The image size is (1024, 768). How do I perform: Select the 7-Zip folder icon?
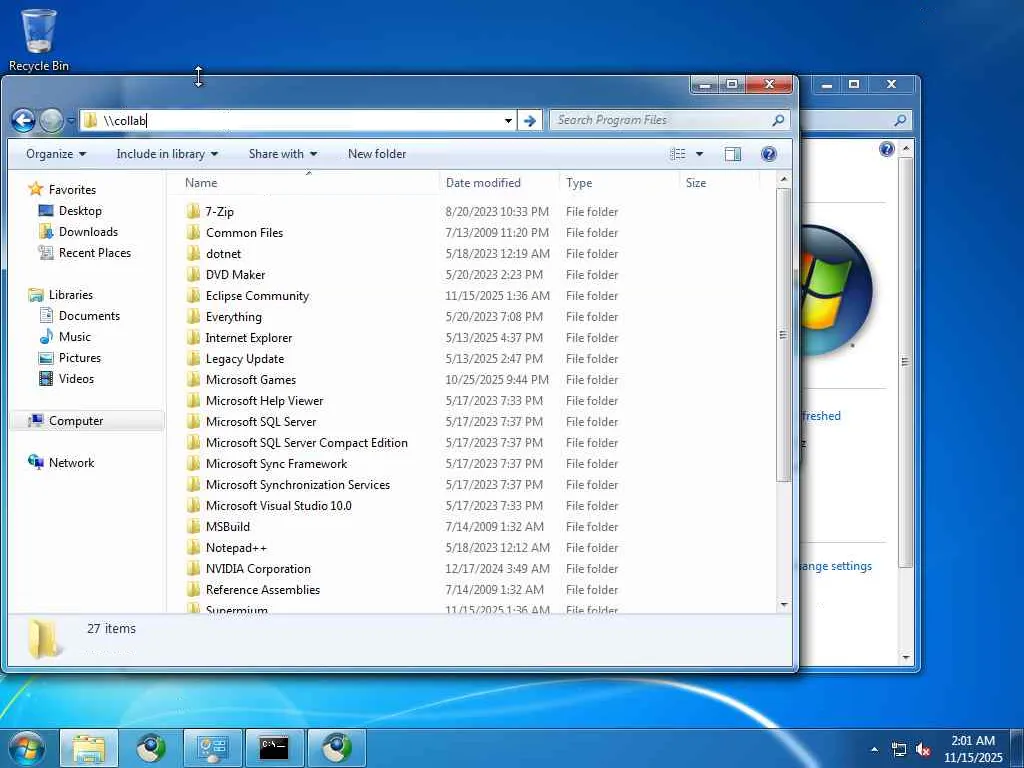coord(193,211)
